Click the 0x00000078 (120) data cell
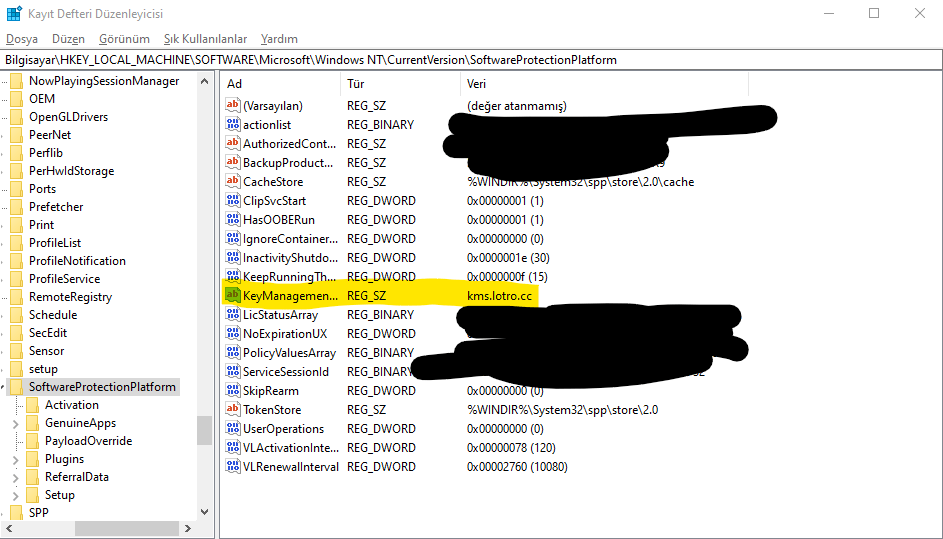Image resolution: width=943 pixels, height=539 pixels. 511,448
